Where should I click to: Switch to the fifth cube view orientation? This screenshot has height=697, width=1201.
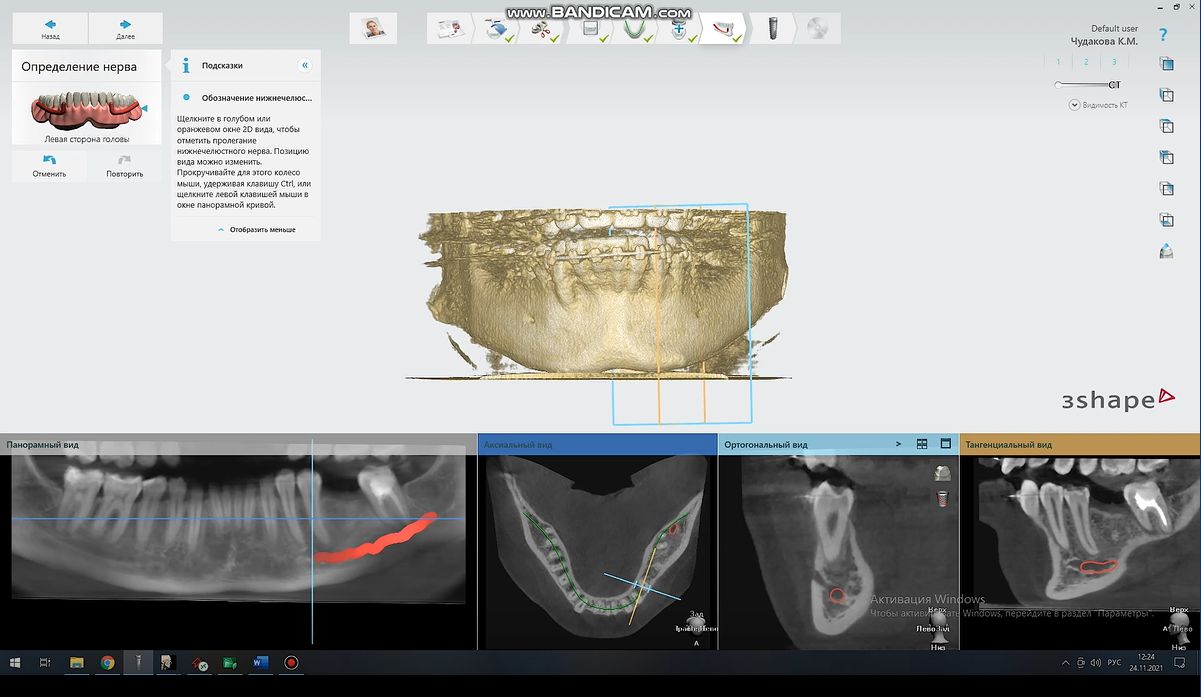coord(1166,188)
